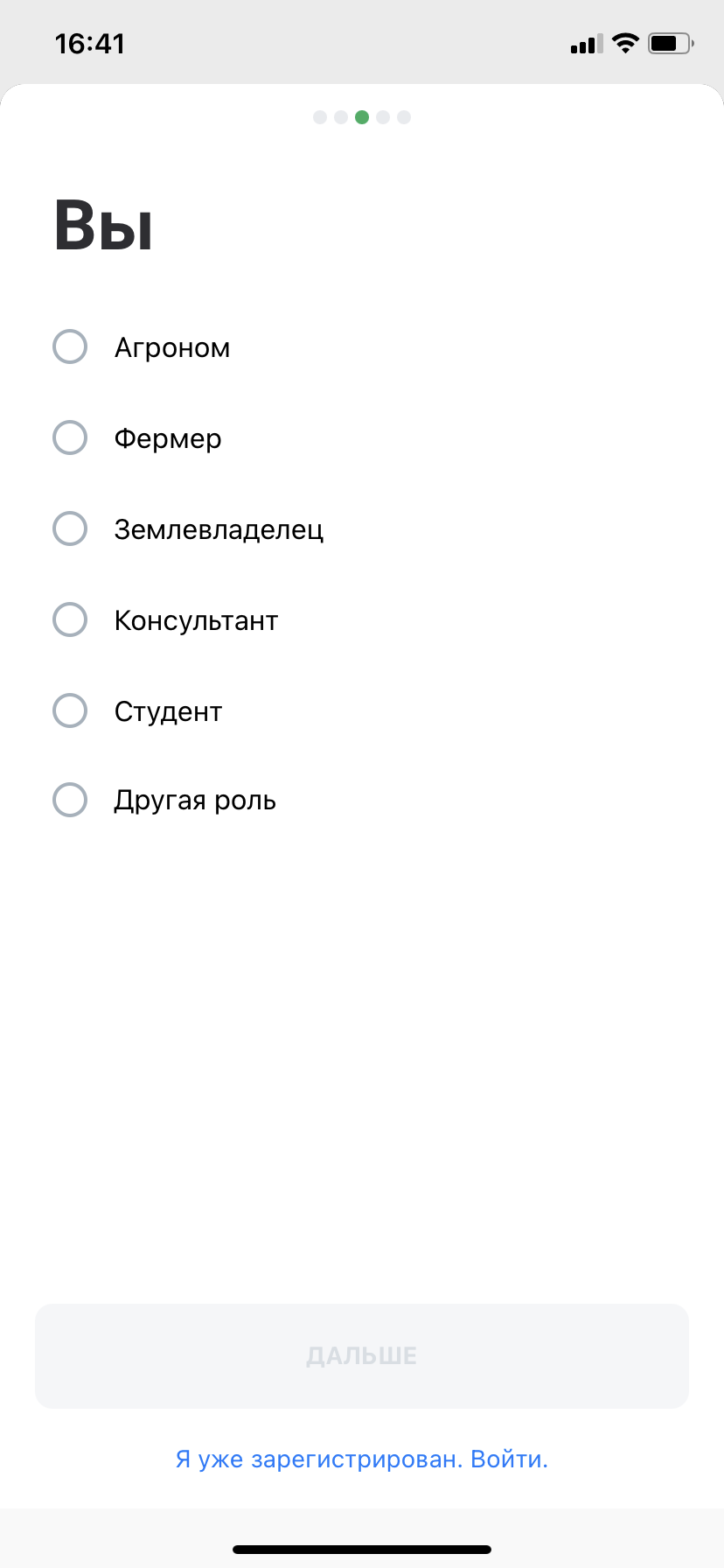The image size is (724, 1568).
Task: Mark the Студент radio circle
Action: click(x=70, y=710)
